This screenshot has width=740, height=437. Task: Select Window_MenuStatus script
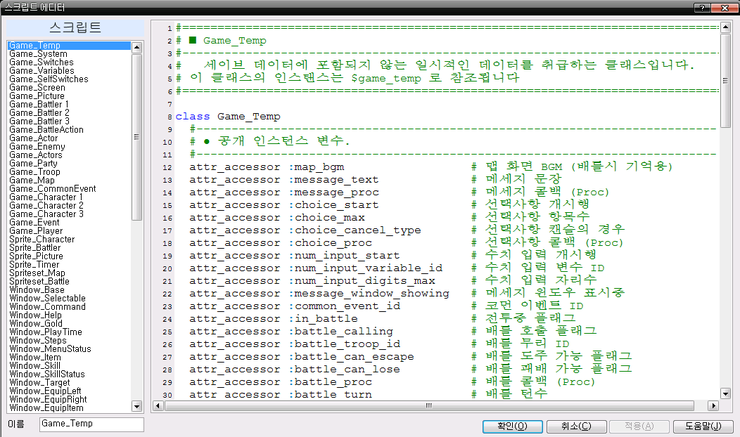[69, 349]
